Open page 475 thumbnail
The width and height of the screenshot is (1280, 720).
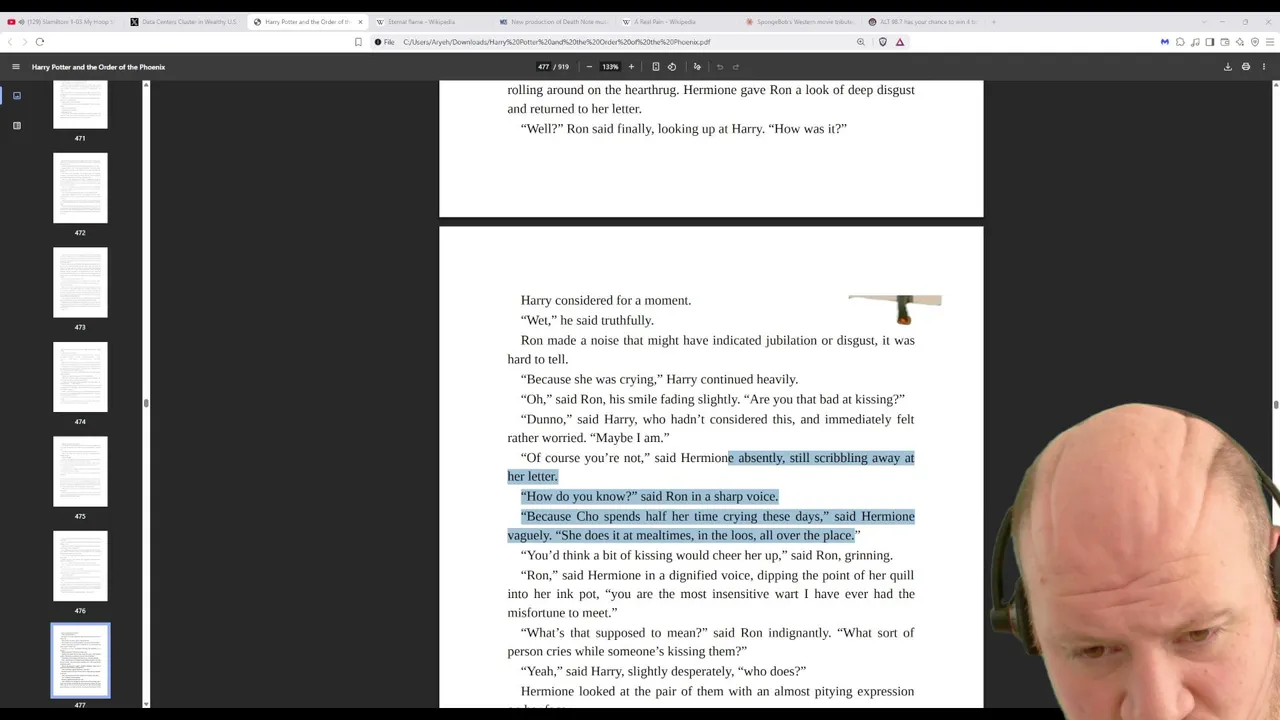(x=80, y=471)
